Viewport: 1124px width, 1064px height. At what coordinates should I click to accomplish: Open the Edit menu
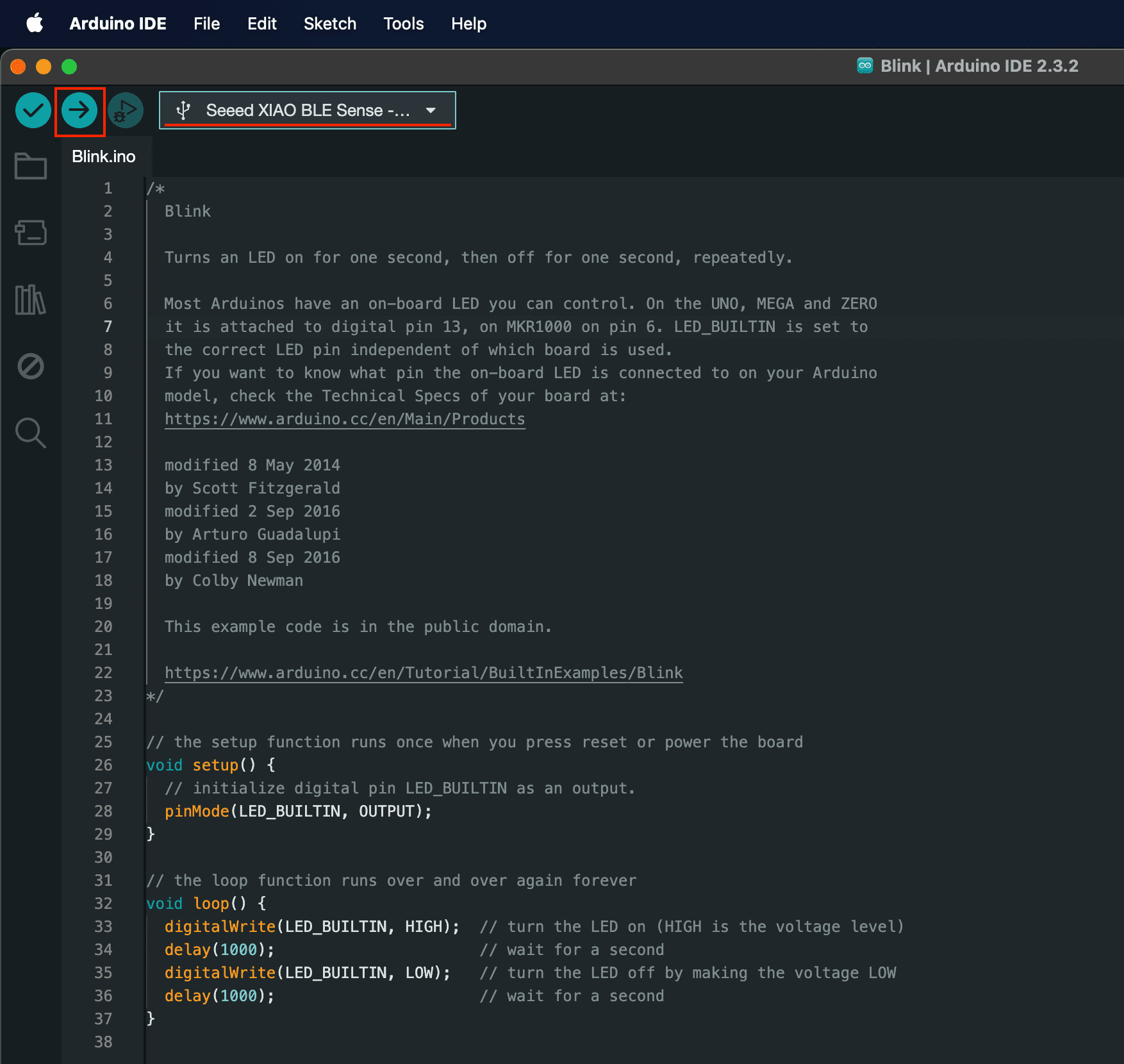[262, 24]
